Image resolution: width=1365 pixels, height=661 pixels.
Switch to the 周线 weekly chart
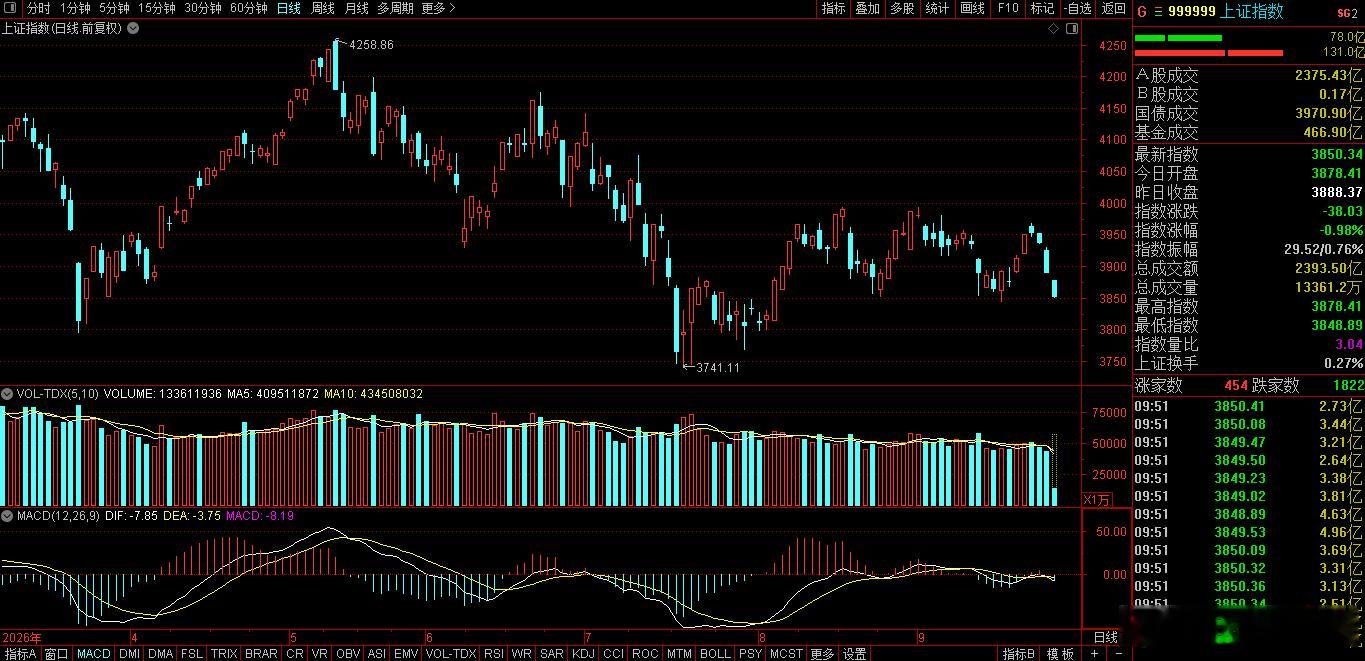coord(322,8)
